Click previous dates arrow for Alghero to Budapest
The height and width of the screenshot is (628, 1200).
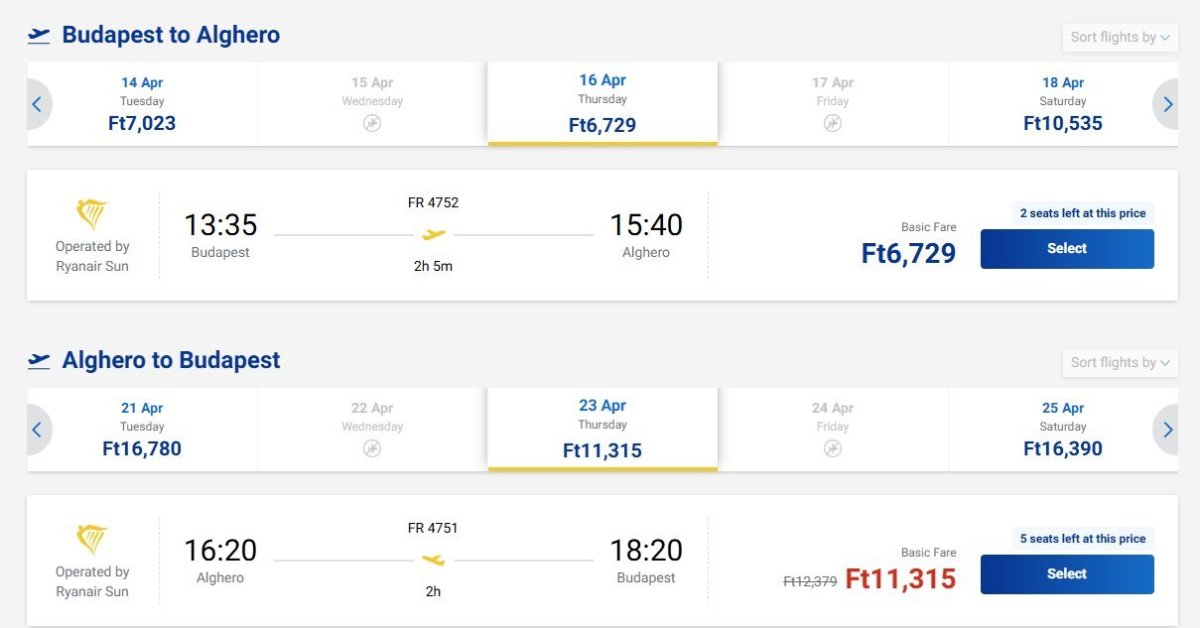(x=37, y=430)
